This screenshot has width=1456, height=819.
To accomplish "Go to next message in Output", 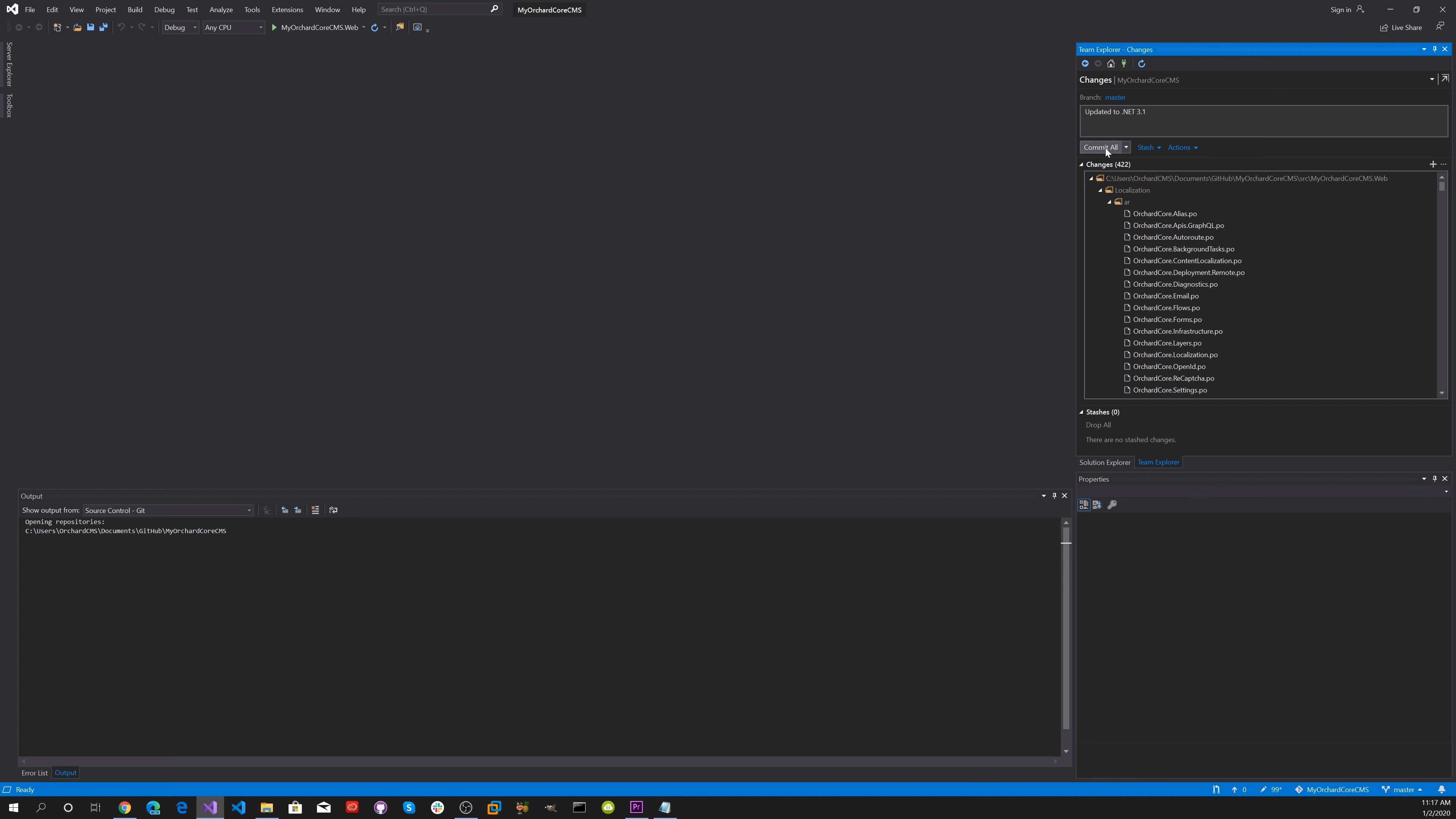I will point(298,510).
